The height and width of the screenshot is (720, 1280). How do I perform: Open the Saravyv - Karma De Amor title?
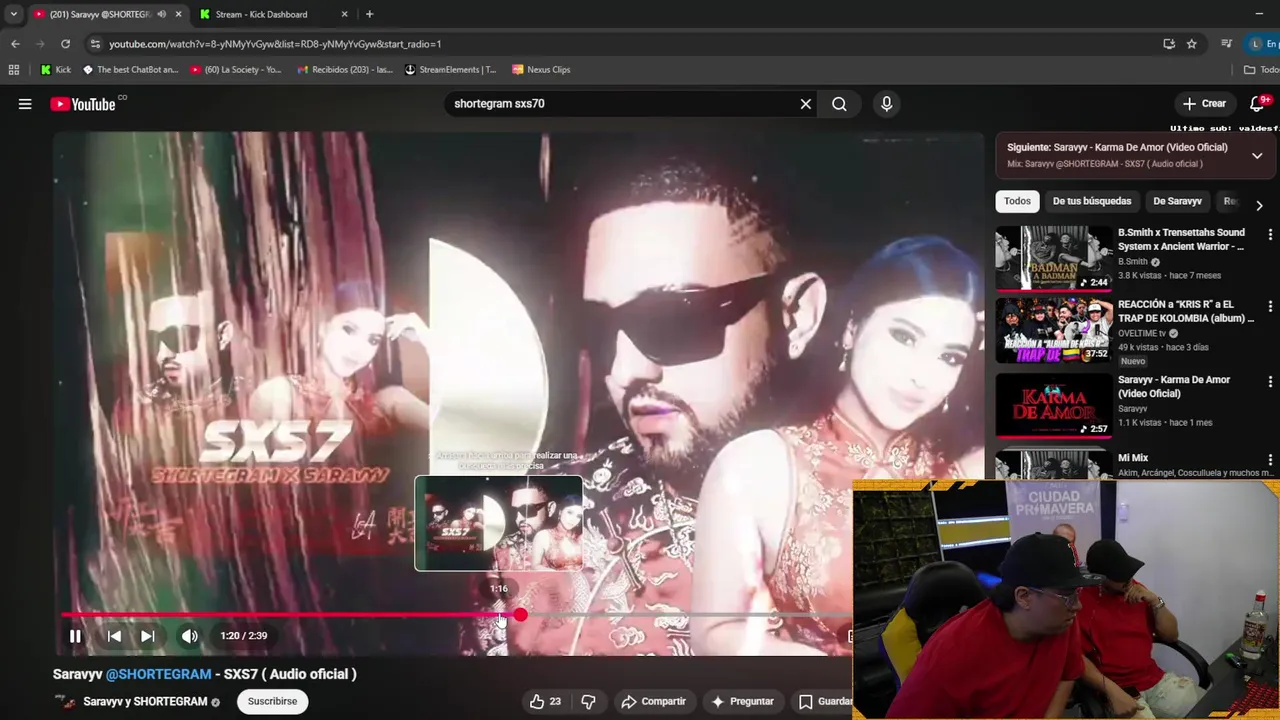[x=1174, y=386]
